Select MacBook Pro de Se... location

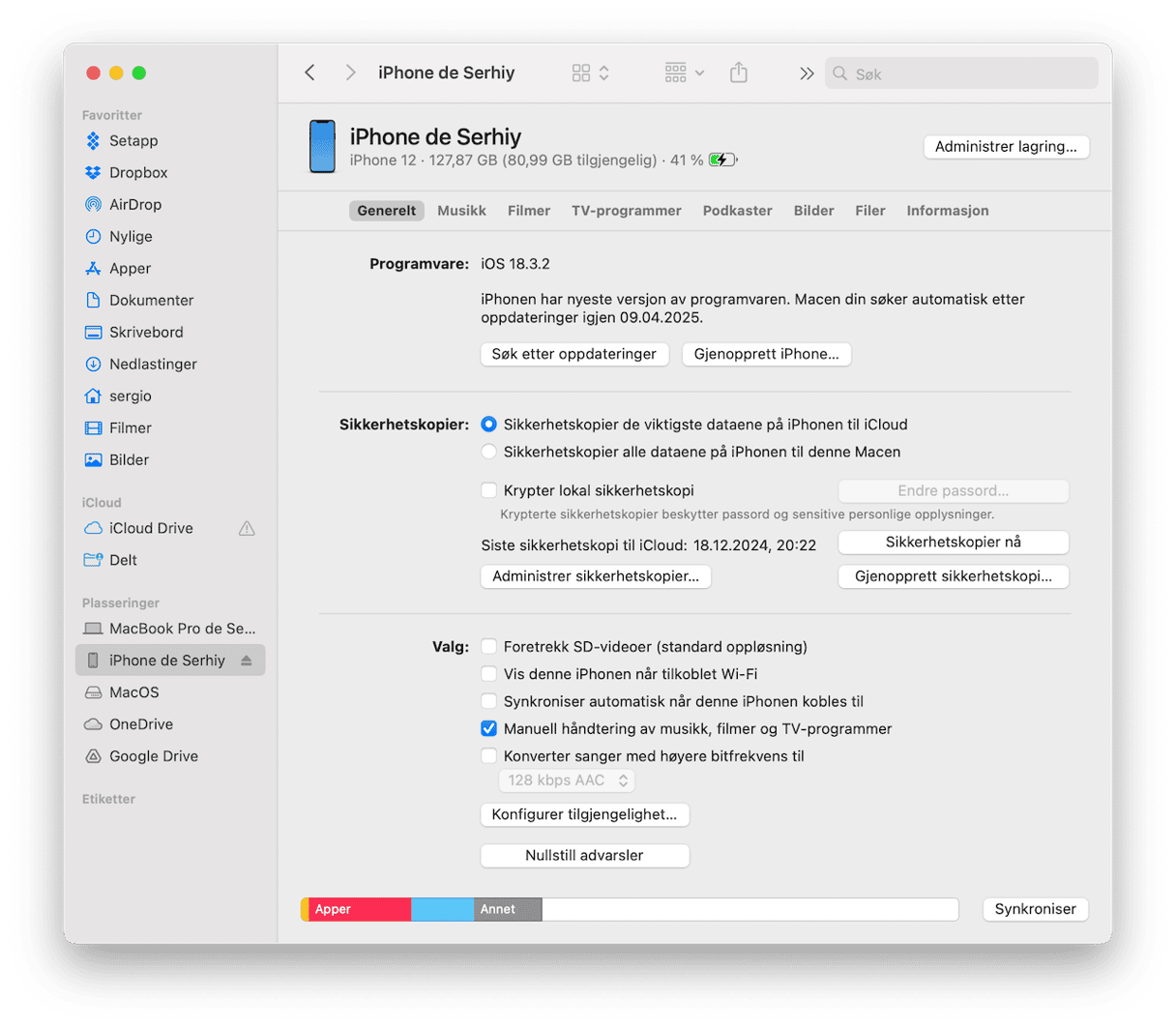[169, 629]
